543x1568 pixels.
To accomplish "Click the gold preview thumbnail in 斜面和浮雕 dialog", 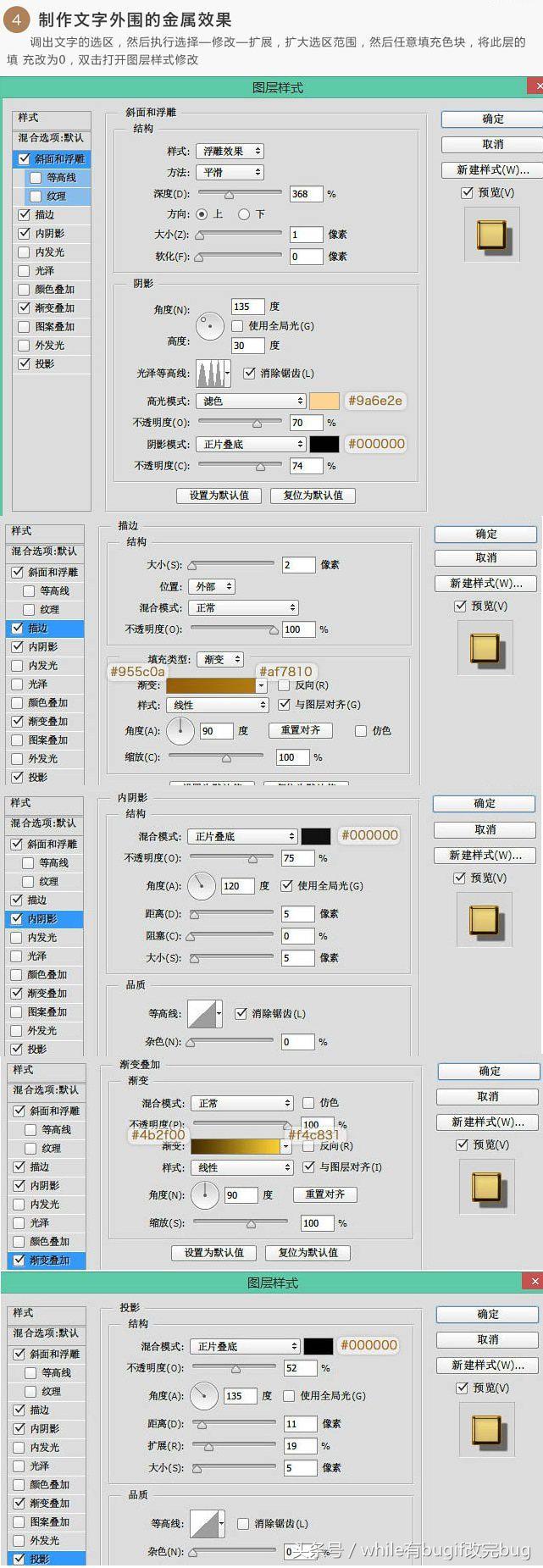I will coord(491,235).
